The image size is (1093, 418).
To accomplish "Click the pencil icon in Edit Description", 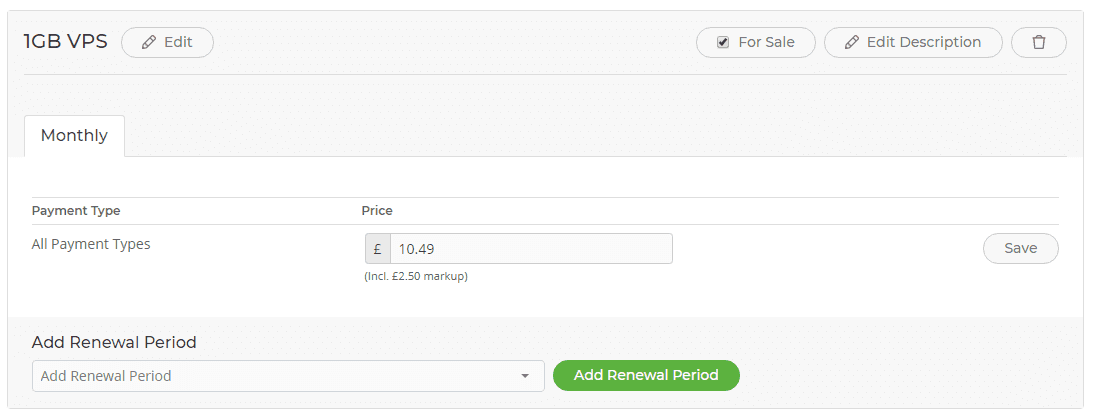I will point(851,42).
